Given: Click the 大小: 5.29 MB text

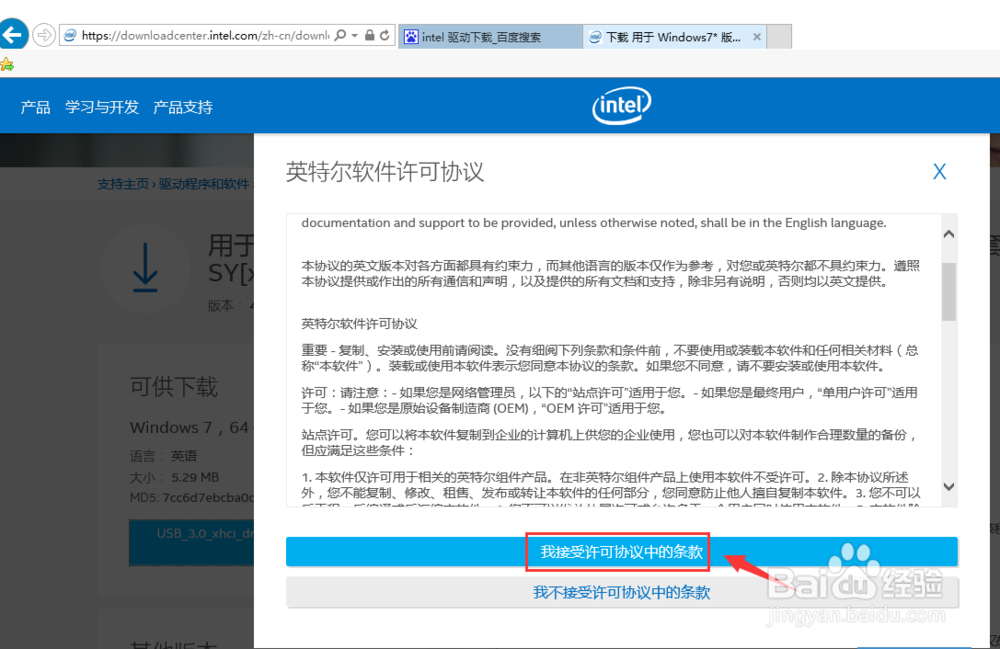Looking at the screenshot, I should [175, 478].
